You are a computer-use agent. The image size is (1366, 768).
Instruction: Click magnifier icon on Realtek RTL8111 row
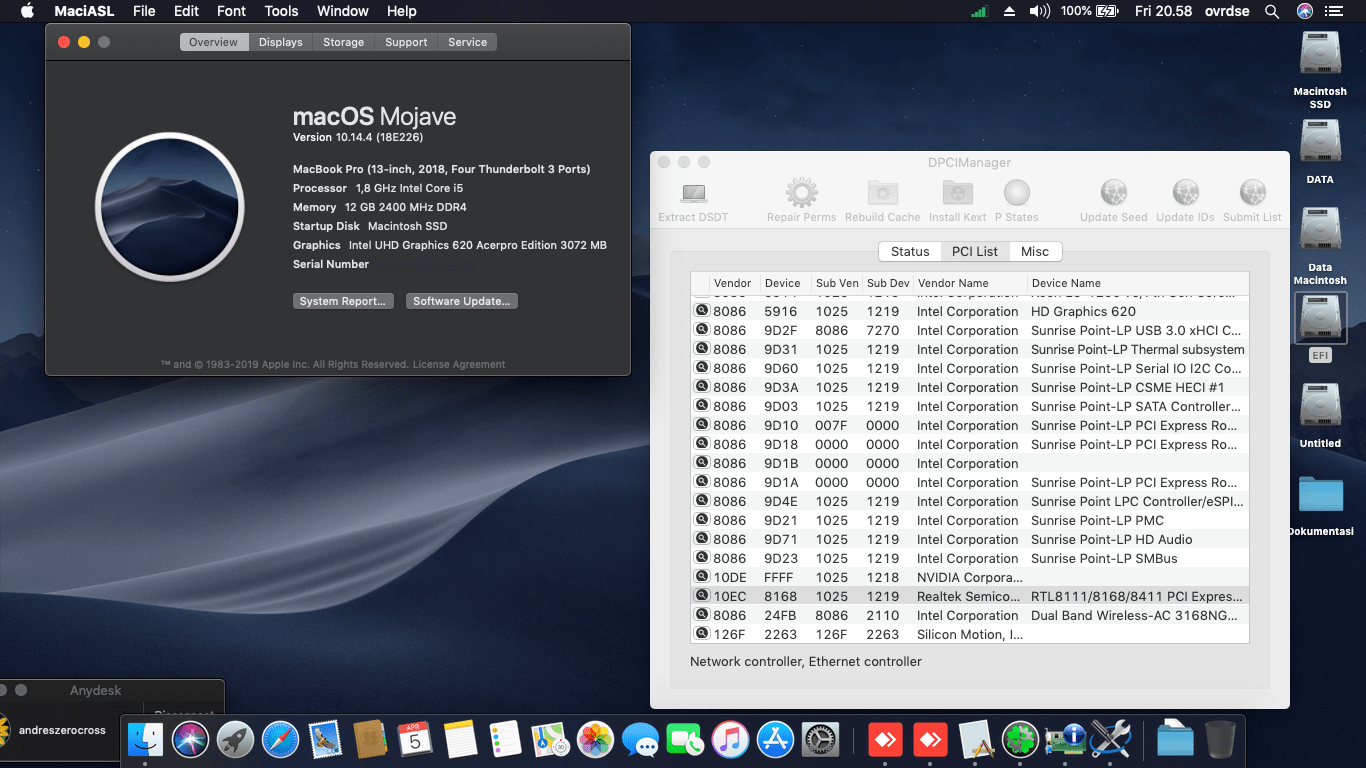tap(702, 596)
